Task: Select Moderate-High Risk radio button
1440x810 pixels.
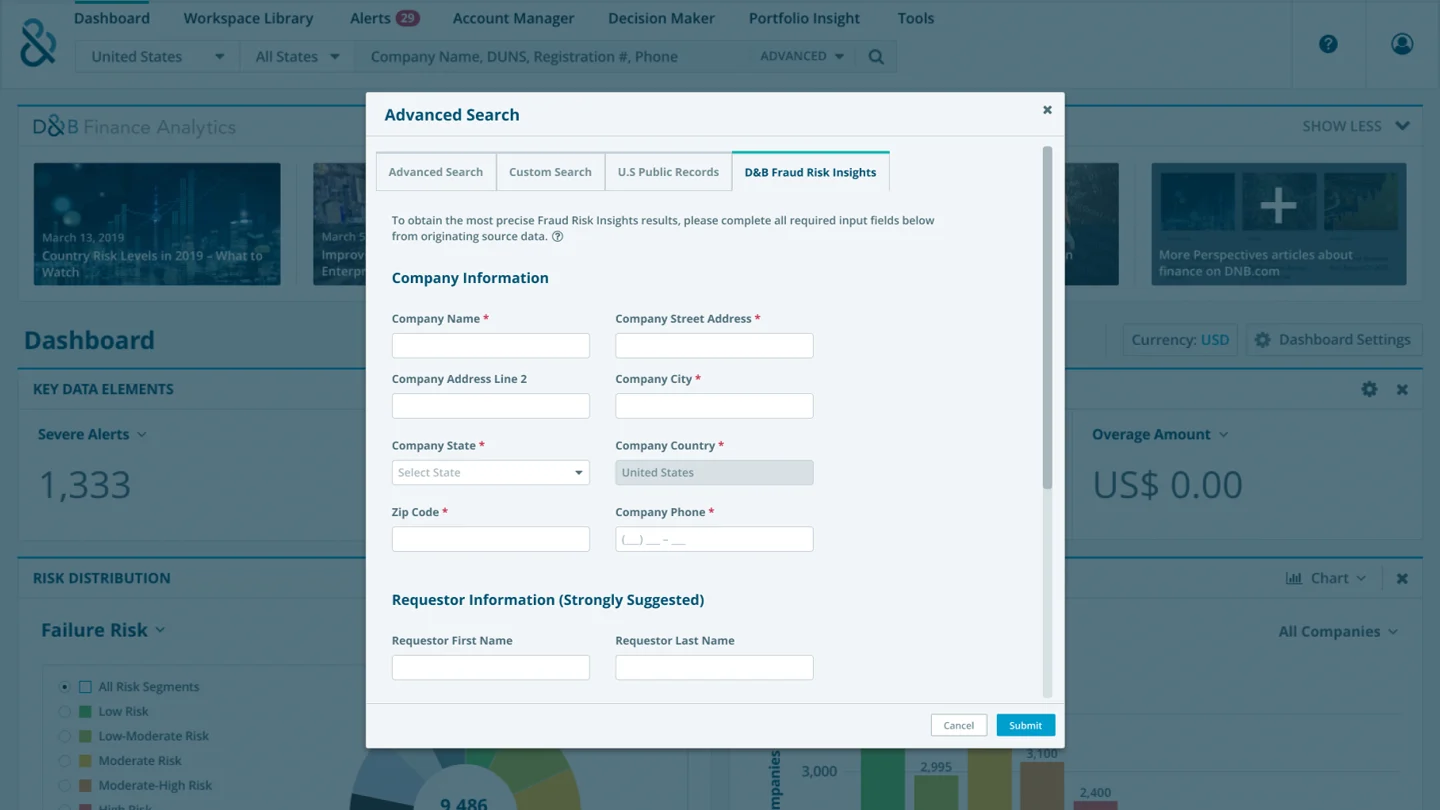Action: [64, 786]
